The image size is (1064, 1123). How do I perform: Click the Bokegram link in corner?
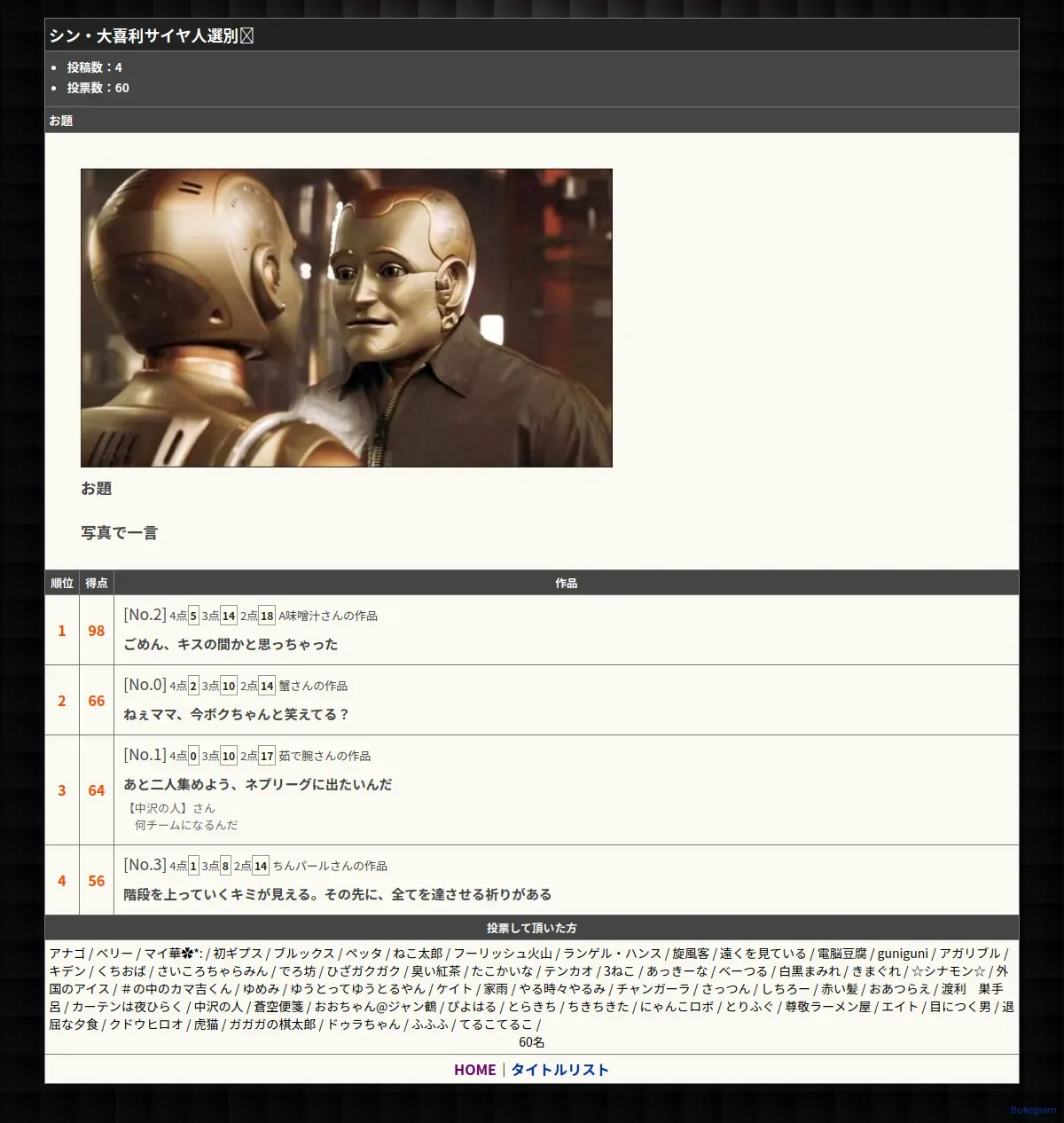(x=1034, y=1110)
